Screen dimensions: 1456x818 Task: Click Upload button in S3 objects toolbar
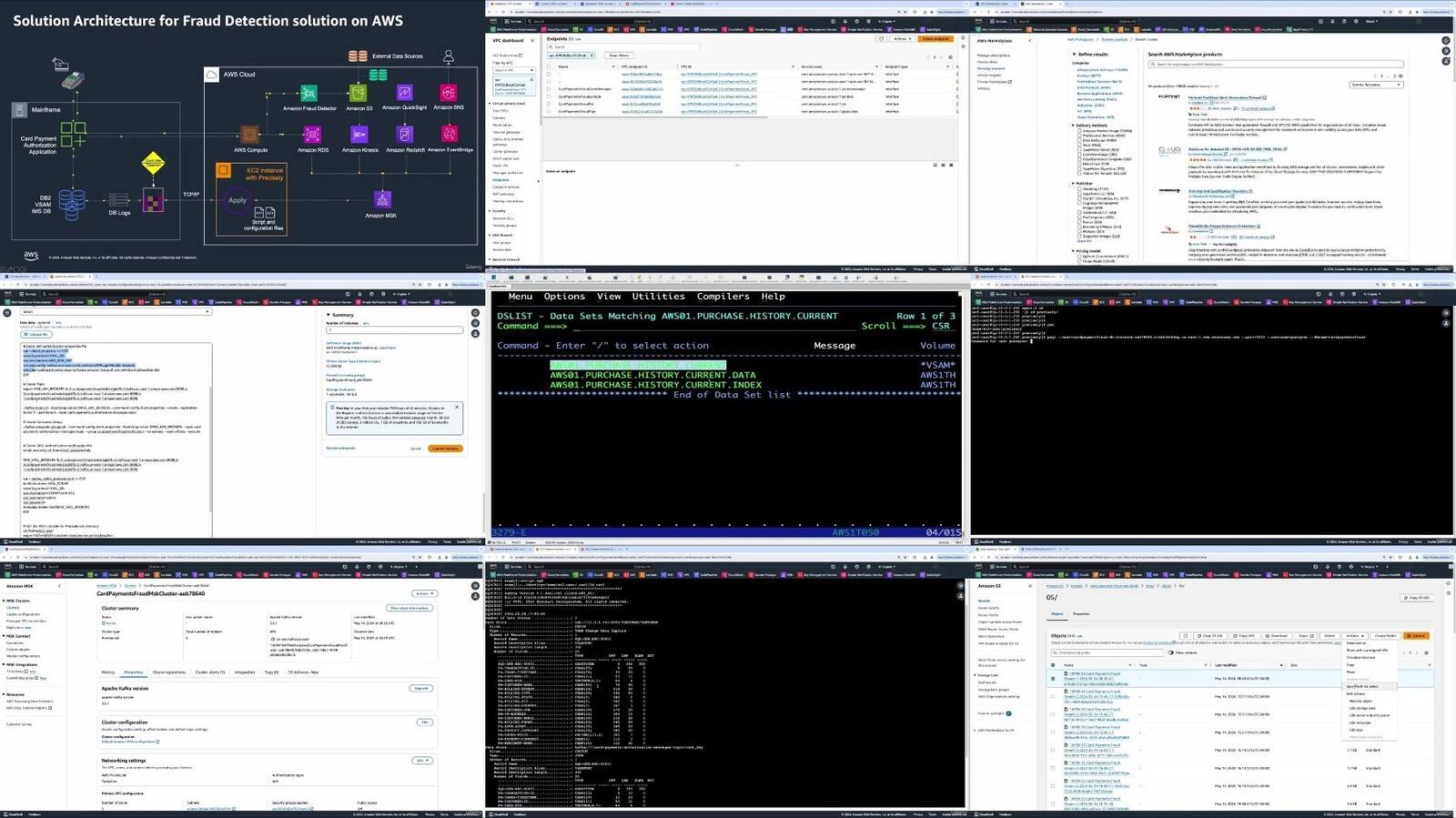coord(1417,636)
